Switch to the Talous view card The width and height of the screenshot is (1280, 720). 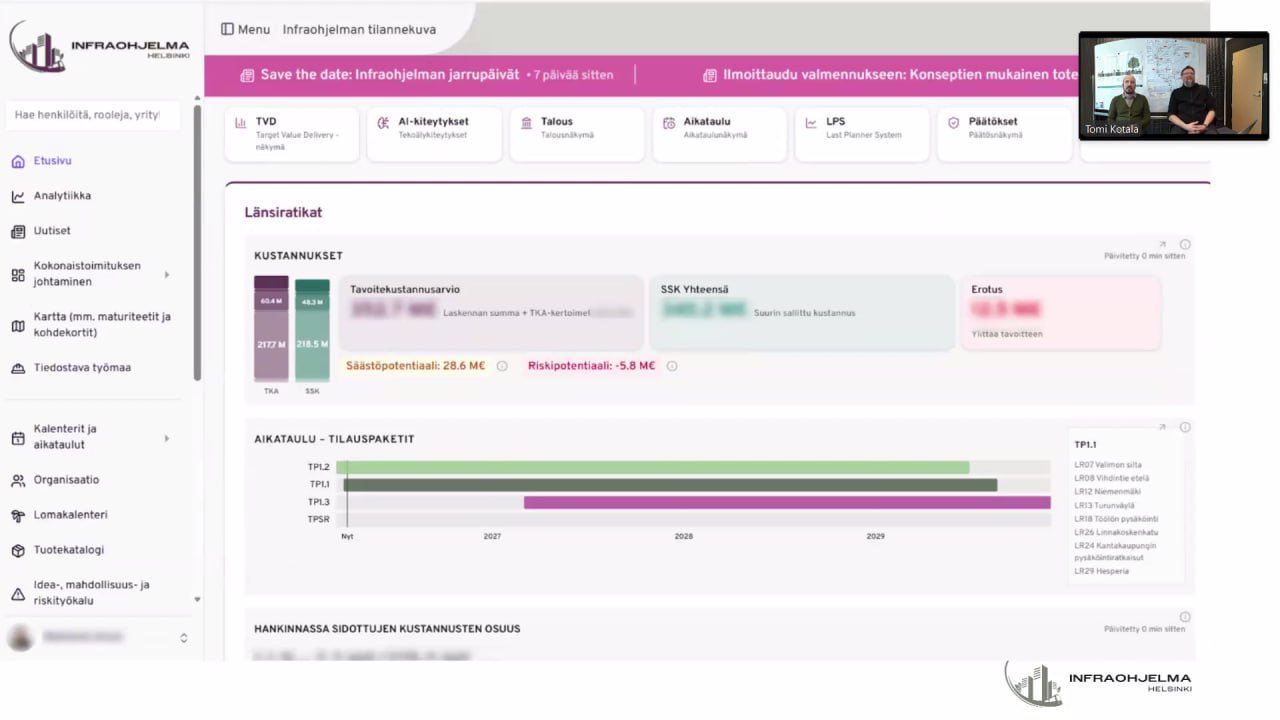tap(576, 134)
